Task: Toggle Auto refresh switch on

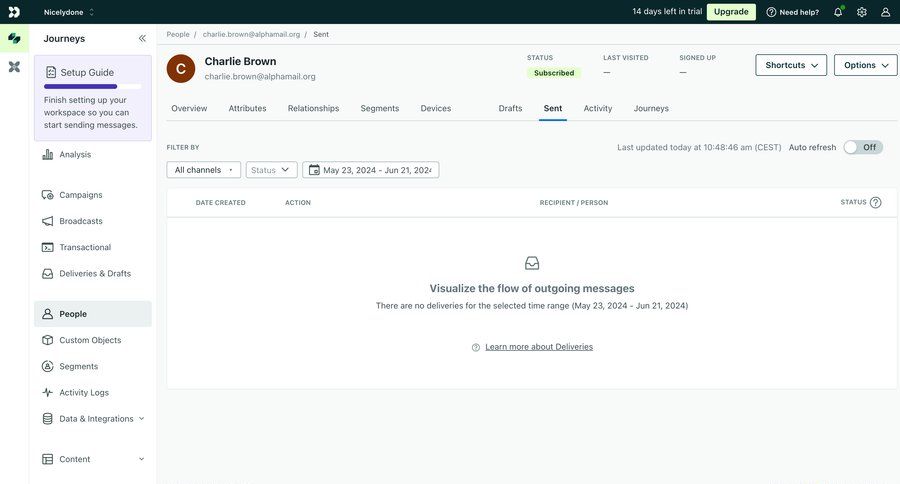Action: click(862, 147)
